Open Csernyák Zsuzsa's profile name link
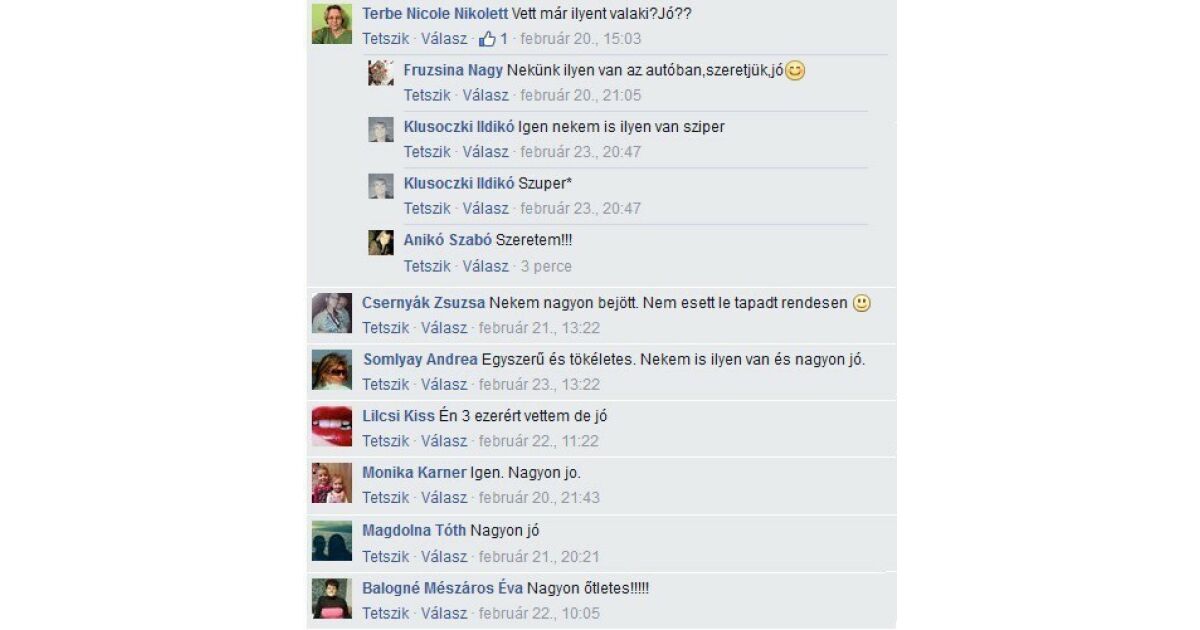Screen dimensions: 1200x630 tap(424, 303)
